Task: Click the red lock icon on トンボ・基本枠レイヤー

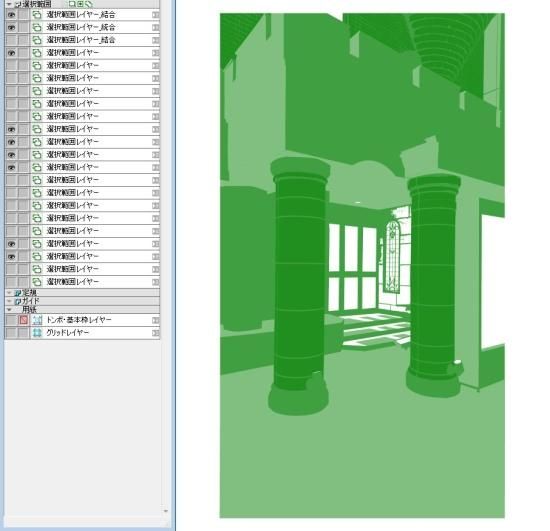Action: 24,320
